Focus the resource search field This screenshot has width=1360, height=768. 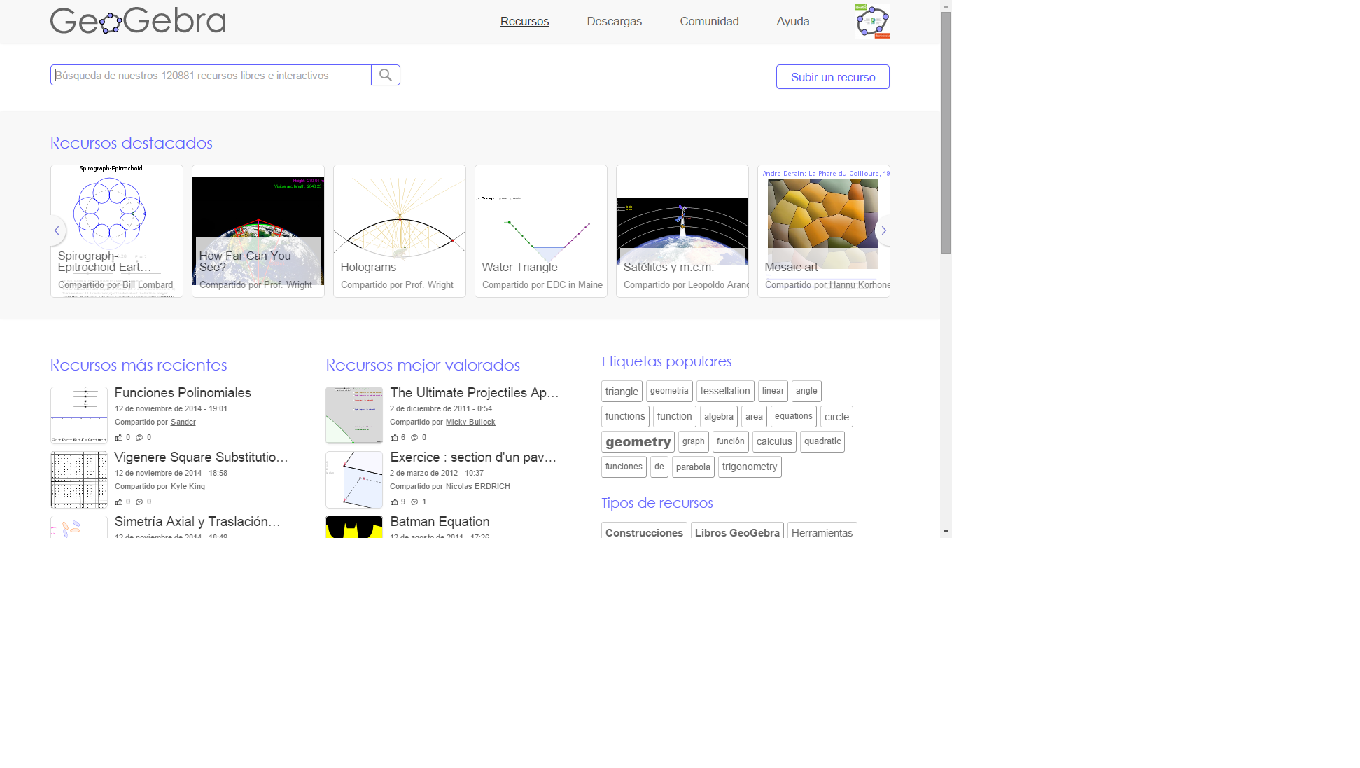(x=211, y=75)
